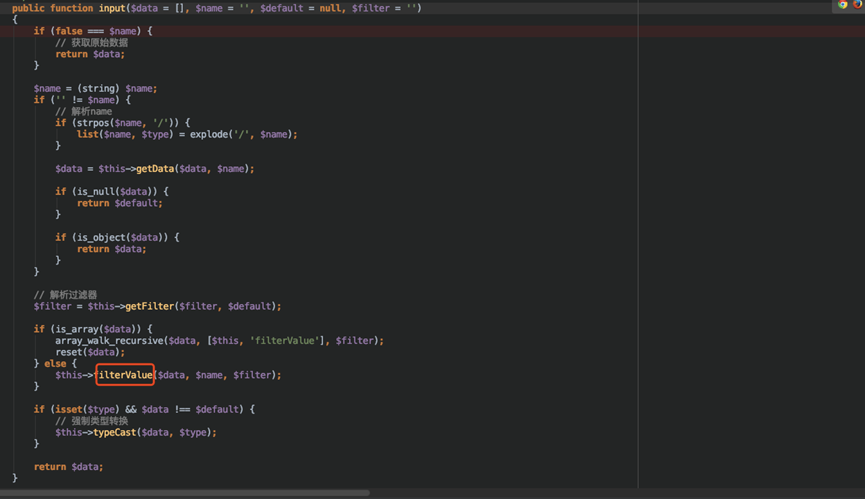
Task: Click the 'reset' function call
Action: [69, 352]
